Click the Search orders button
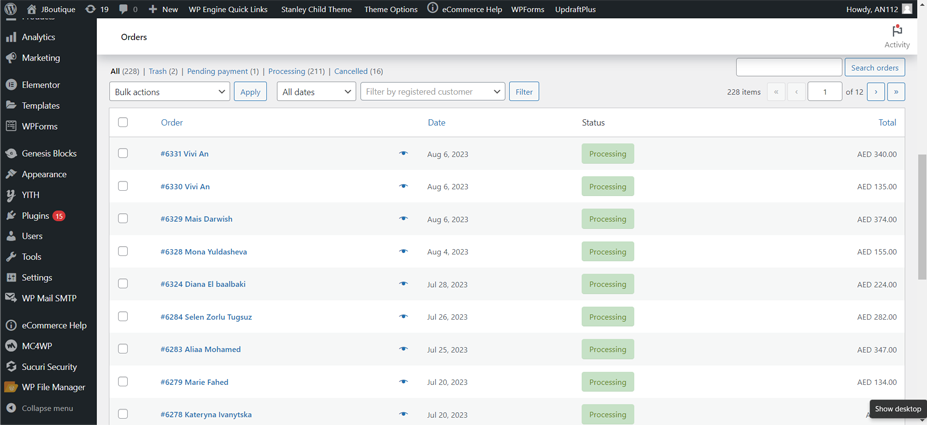Image resolution: width=927 pixels, height=425 pixels. pyautogui.click(x=874, y=67)
